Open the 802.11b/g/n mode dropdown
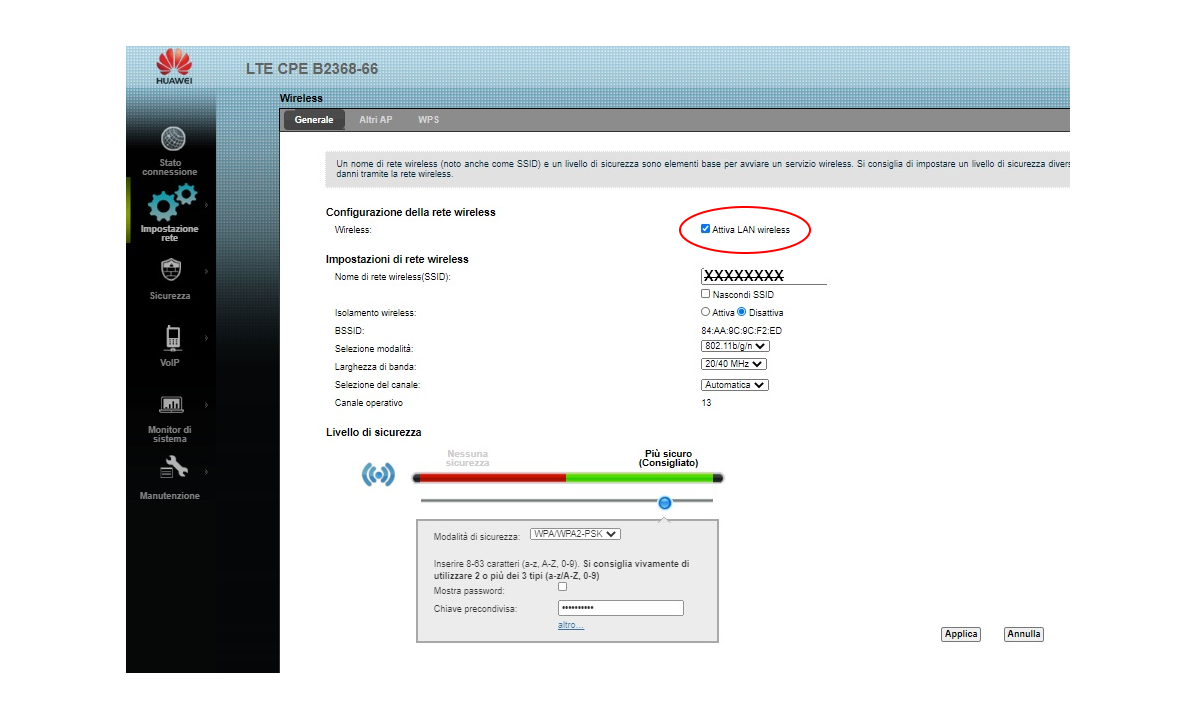The width and height of the screenshot is (1200, 720). pos(735,346)
